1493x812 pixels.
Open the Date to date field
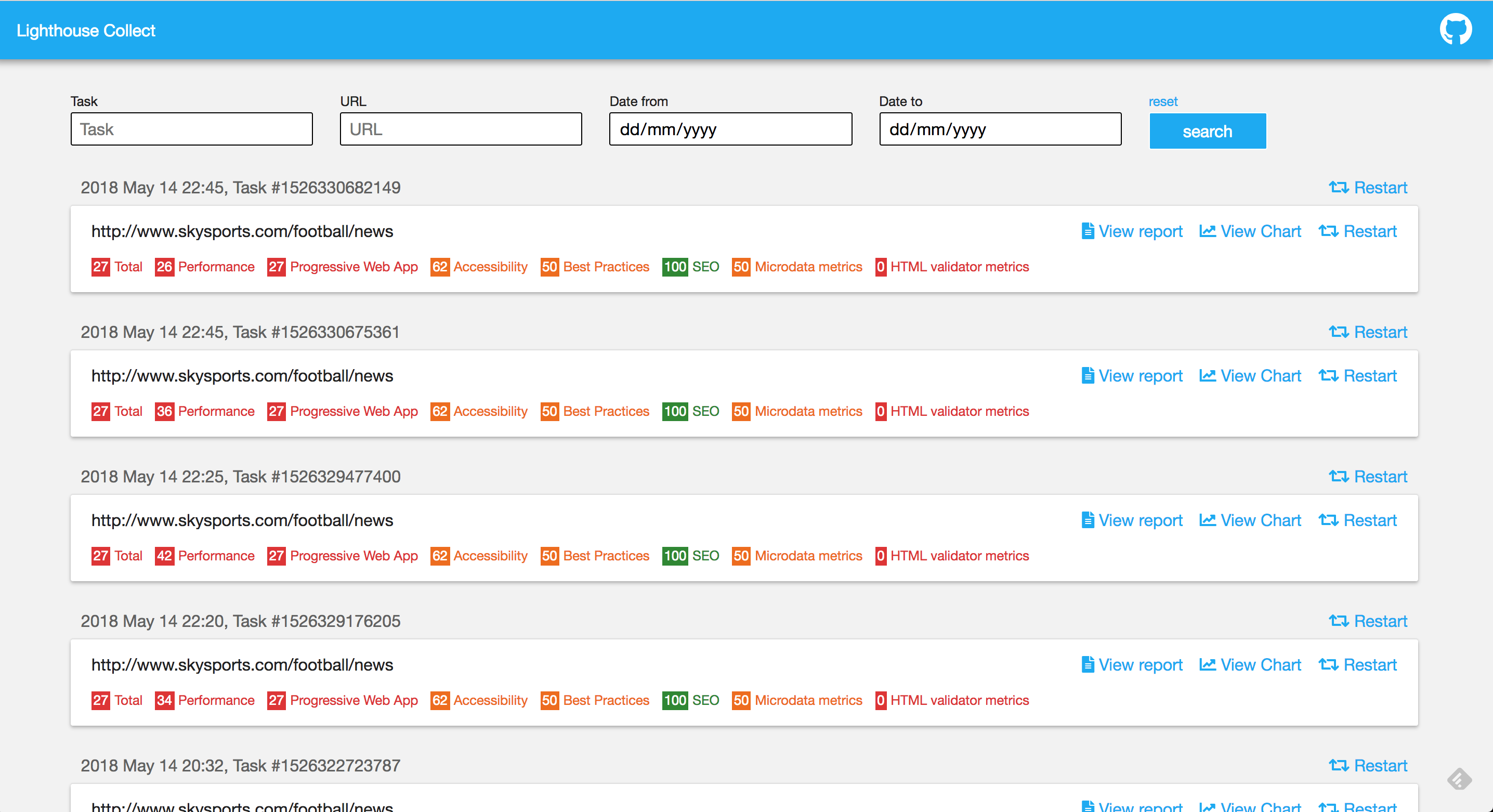coord(1000,129)
